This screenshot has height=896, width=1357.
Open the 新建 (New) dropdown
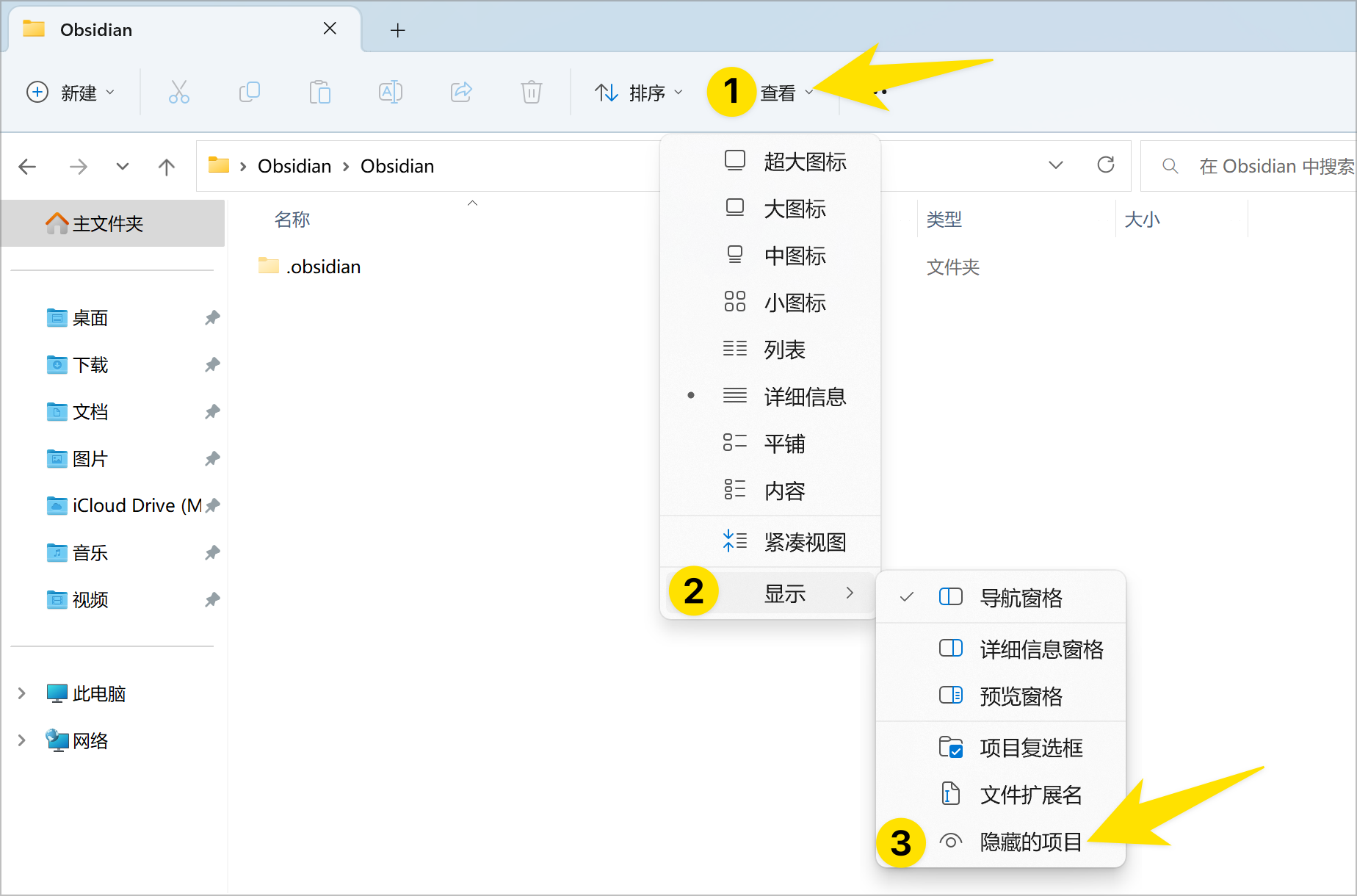[x=70, y=93]
